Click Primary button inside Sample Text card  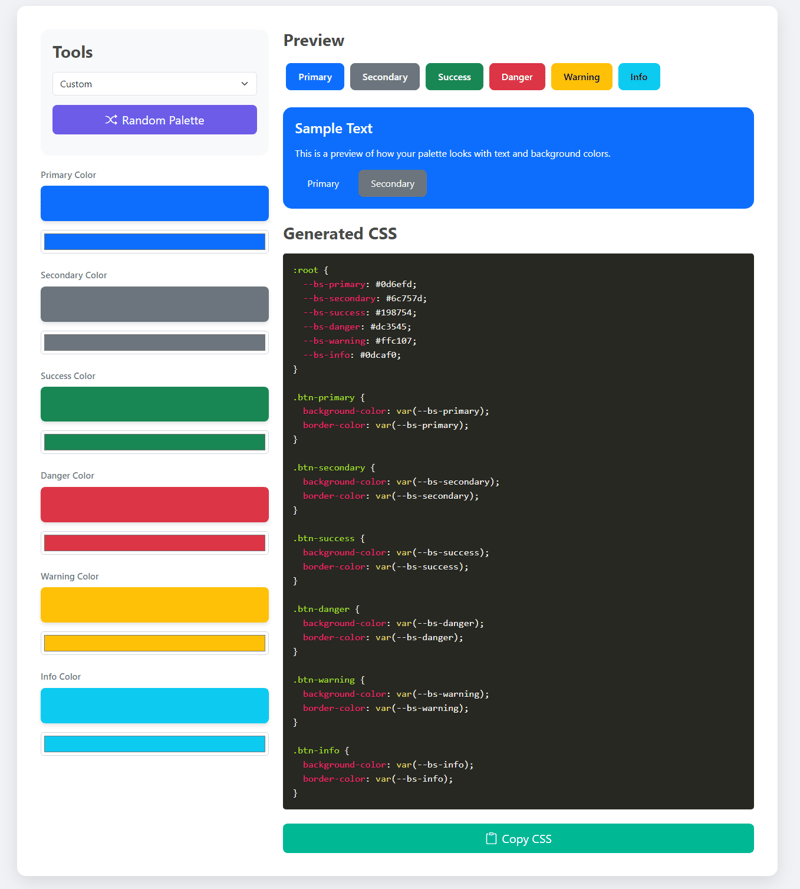pos(323,183)
